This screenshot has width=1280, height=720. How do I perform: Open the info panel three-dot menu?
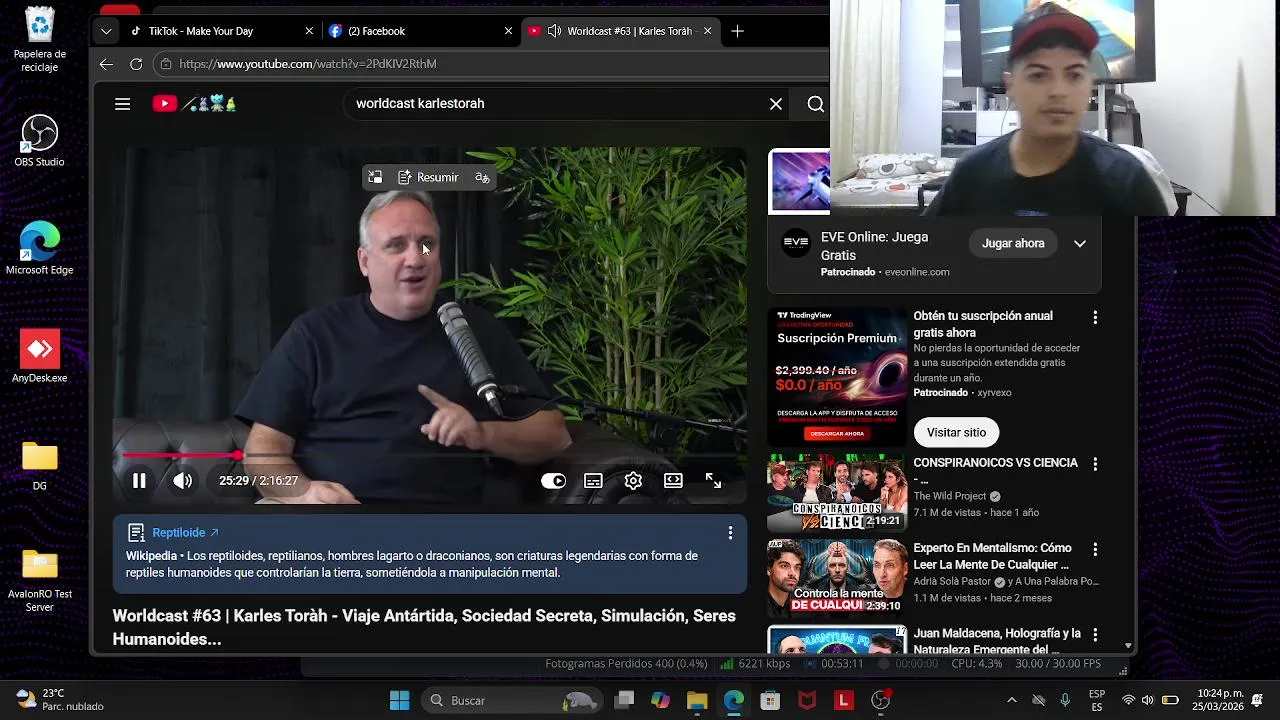coord(730,533)
